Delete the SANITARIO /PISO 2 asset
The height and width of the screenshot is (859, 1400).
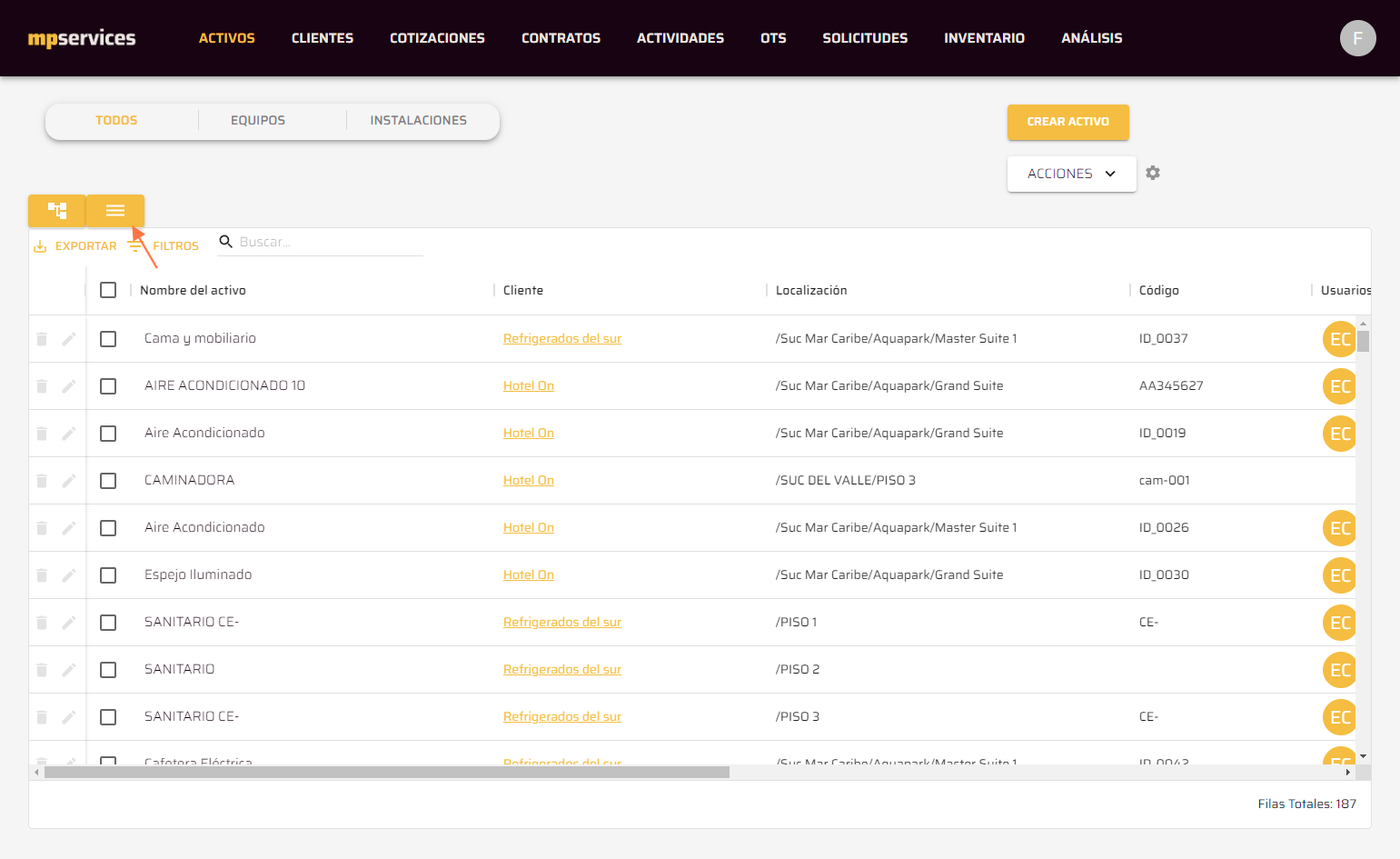point(42,670)
